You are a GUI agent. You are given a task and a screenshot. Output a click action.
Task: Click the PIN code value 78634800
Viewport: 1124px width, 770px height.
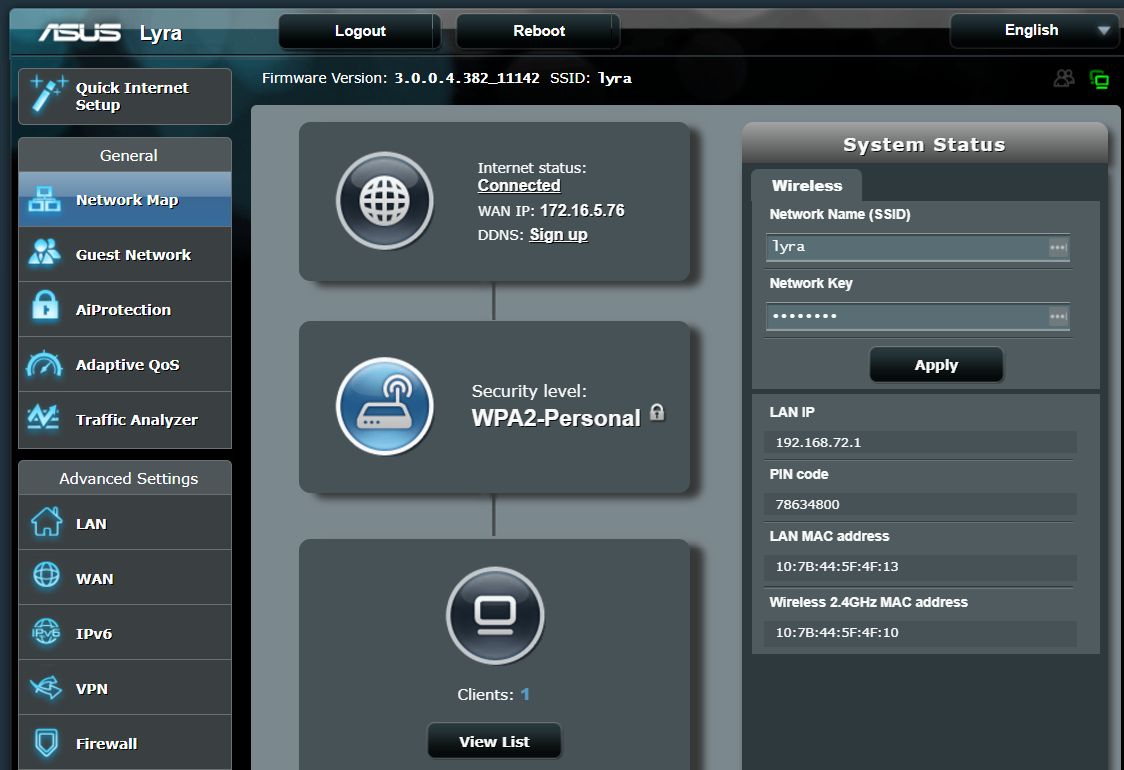click(807, 504)
